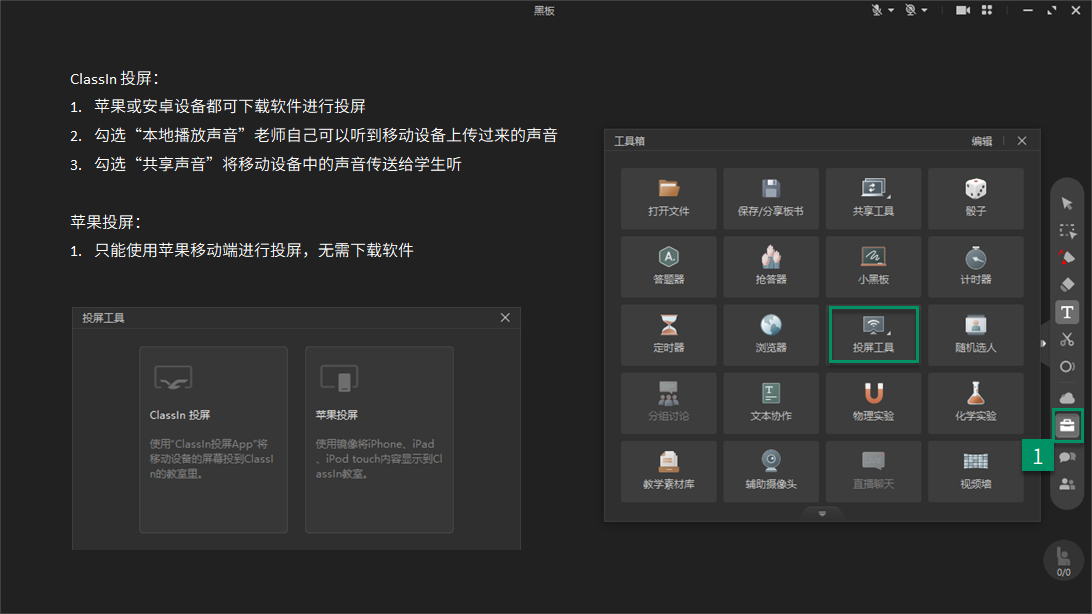Restore the window using the arrows icon
Viewport: 1092px width, 614px height.
click(1052, 10)
